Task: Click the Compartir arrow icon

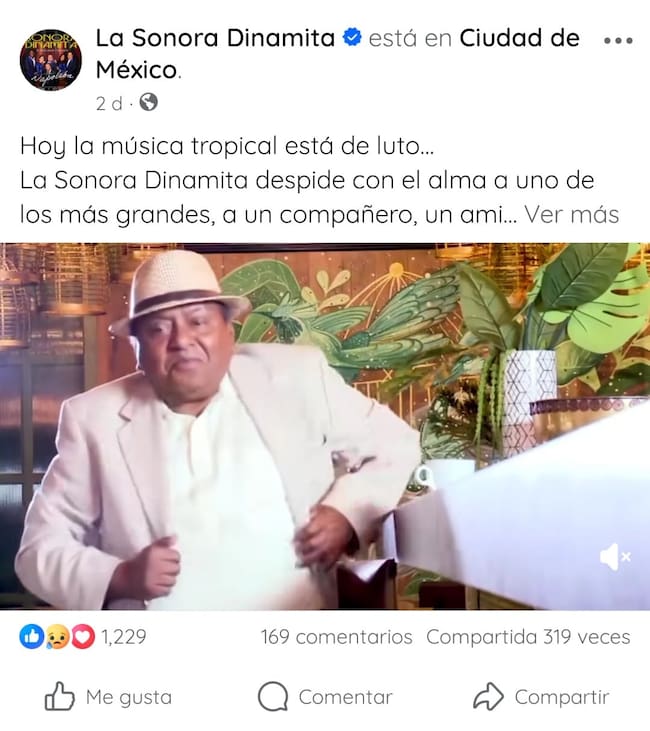Action: click(488, 697)
